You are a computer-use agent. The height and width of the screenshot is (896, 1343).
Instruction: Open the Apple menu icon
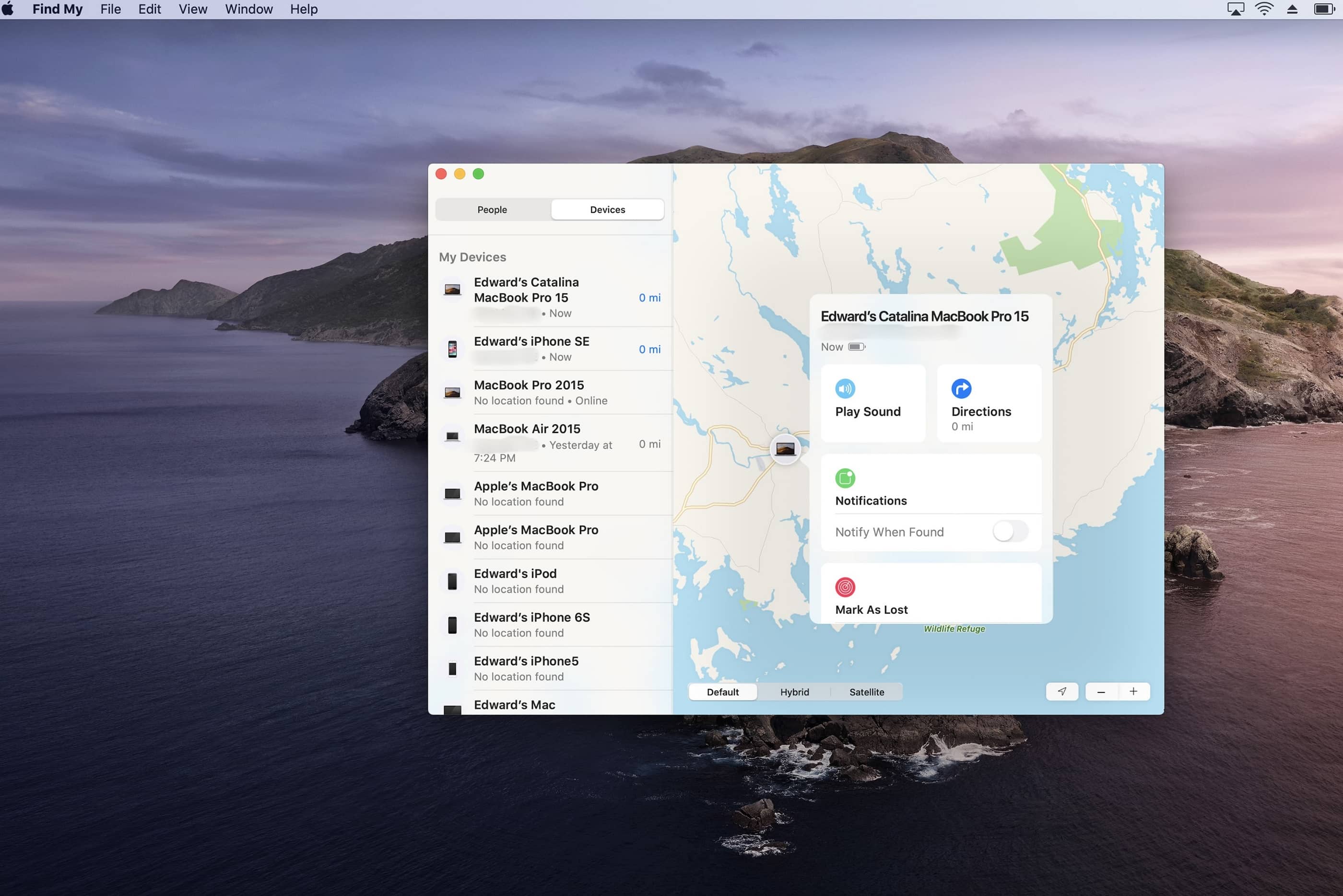8,9
